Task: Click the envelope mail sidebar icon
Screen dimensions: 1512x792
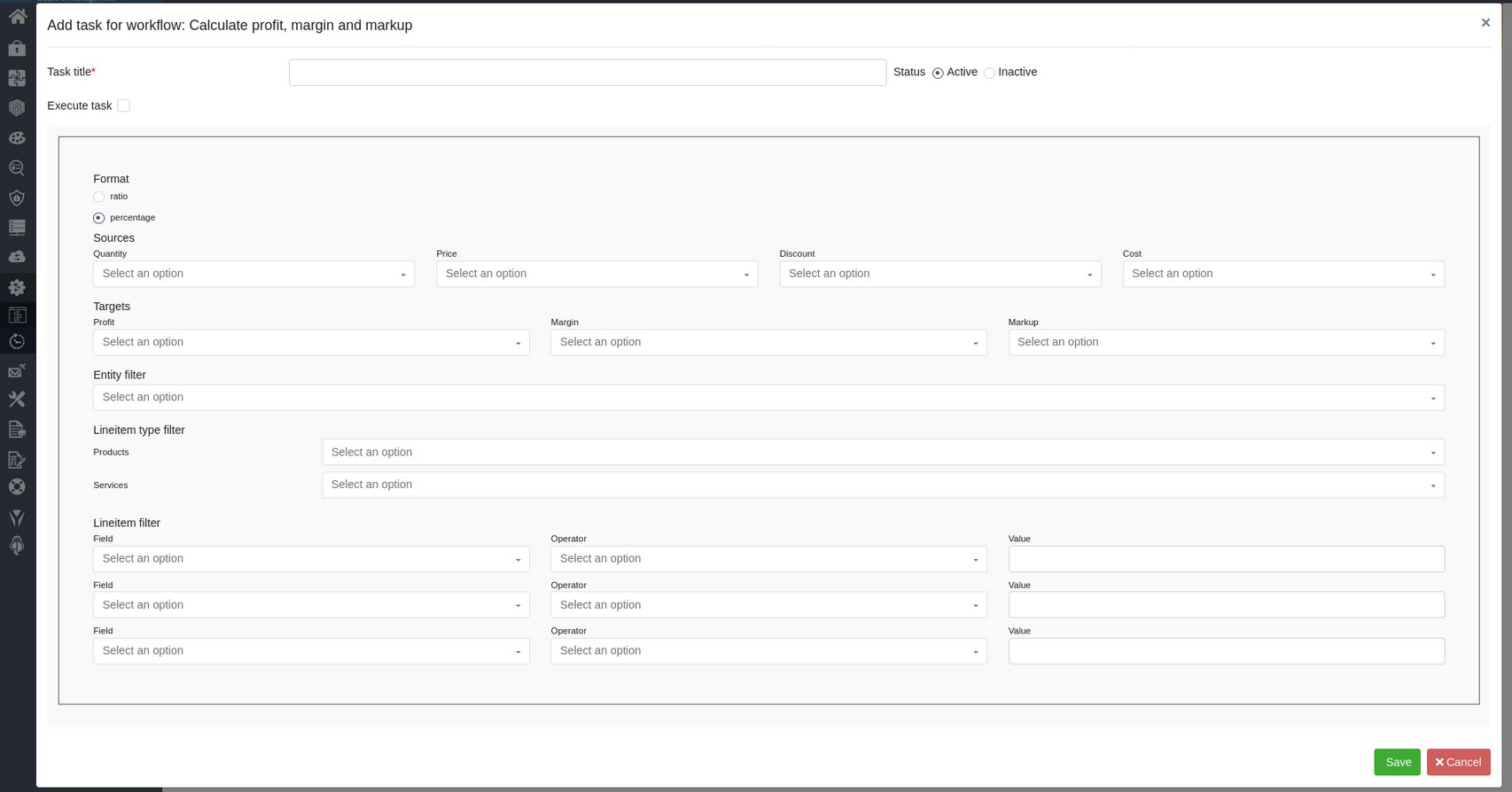Action: coord(17,371)
